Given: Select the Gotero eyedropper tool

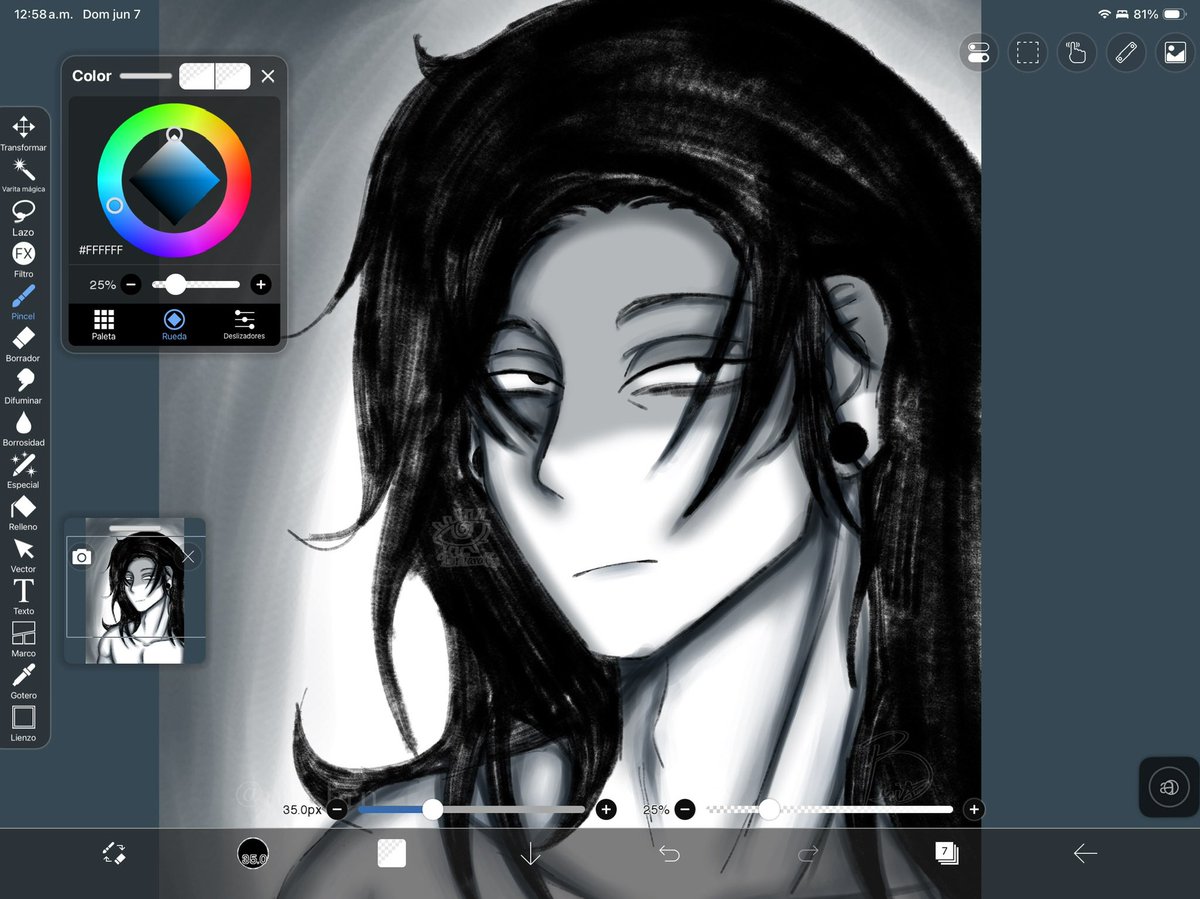Looking at the screenshot, I should (23, 681).
